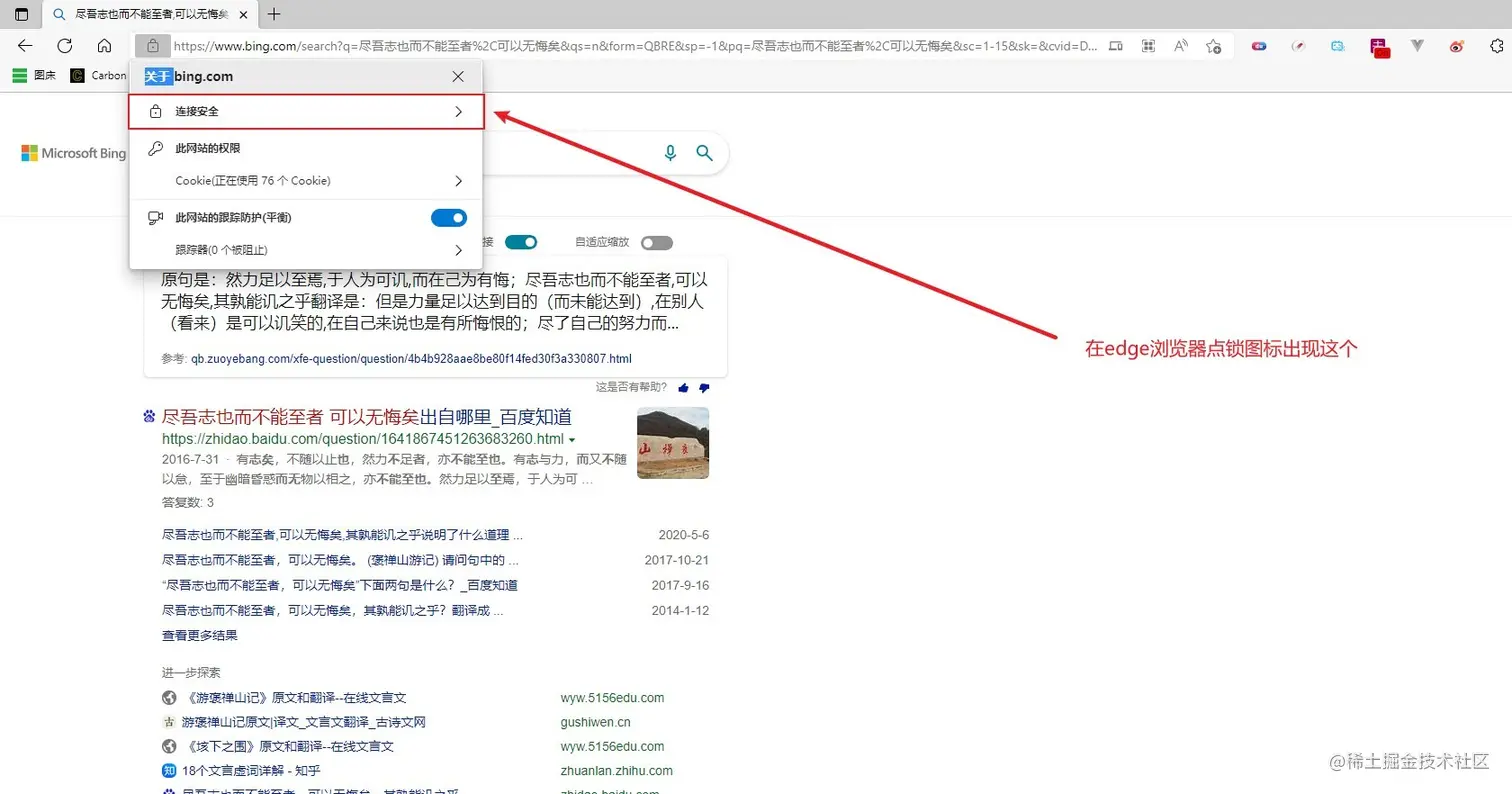Expand the 跟踪器 blocked trackers list
The height and width of the screenshot is (794, 1512).
458,250
